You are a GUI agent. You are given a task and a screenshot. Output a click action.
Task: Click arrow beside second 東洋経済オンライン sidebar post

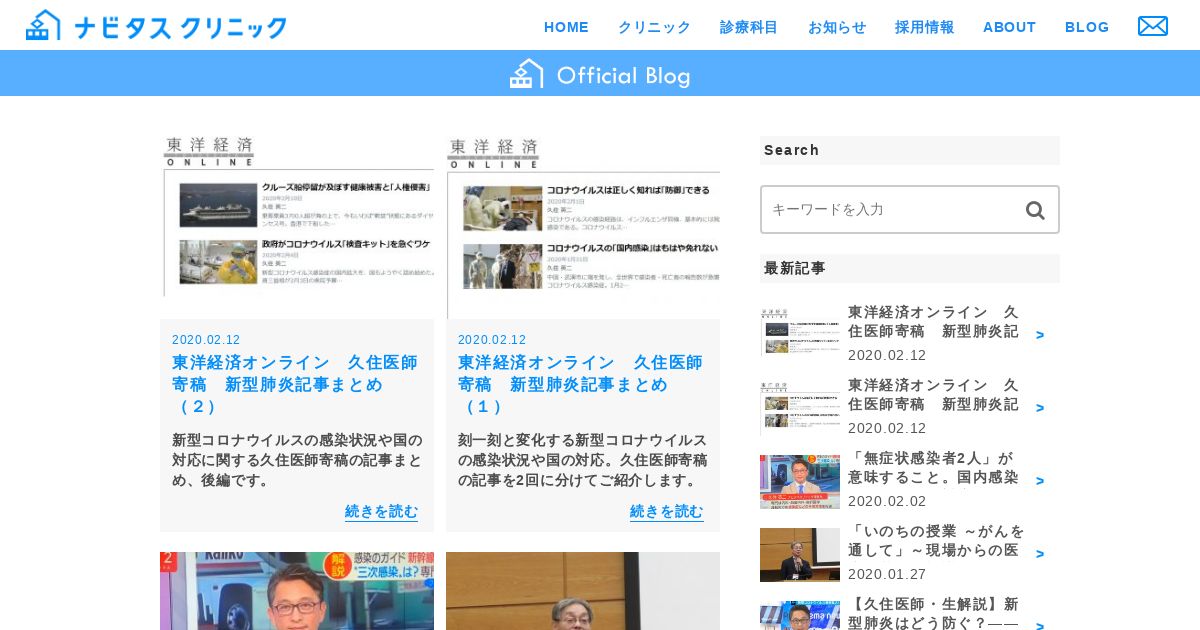[x=1040, y=408]
